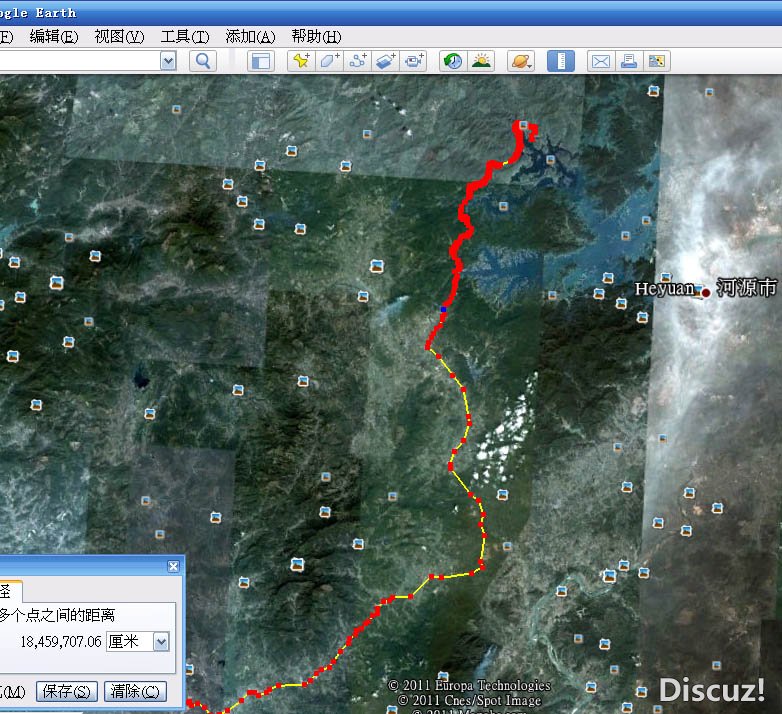Click the Print icon

(x=628, y=61)
